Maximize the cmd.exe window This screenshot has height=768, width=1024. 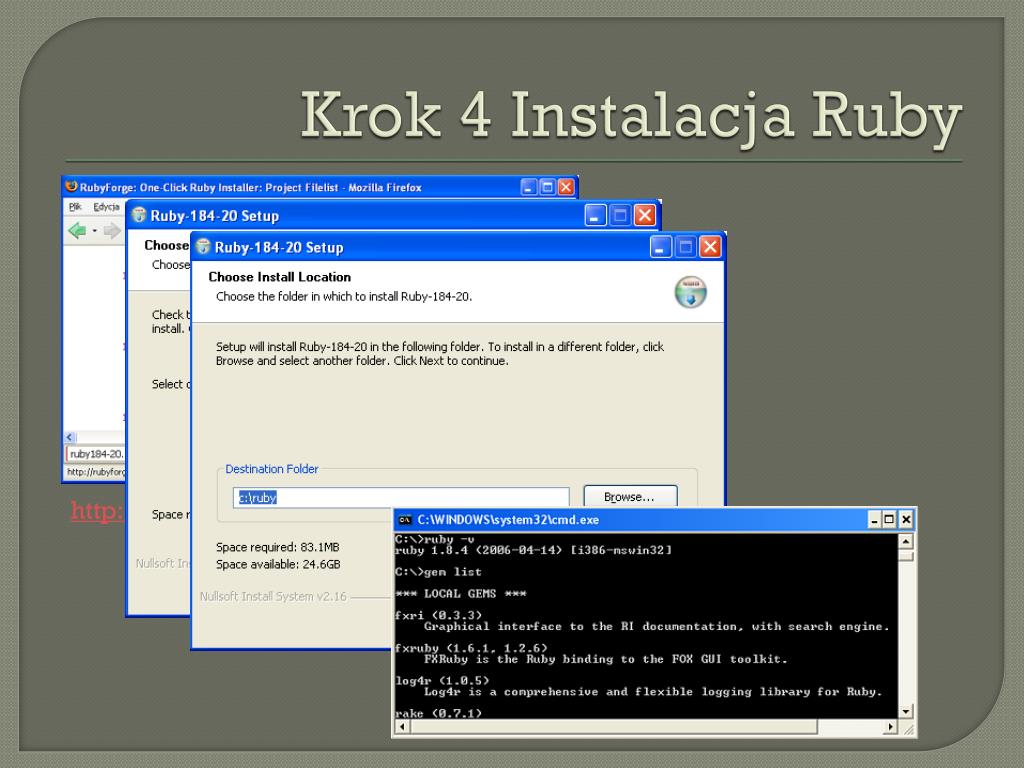889,520
